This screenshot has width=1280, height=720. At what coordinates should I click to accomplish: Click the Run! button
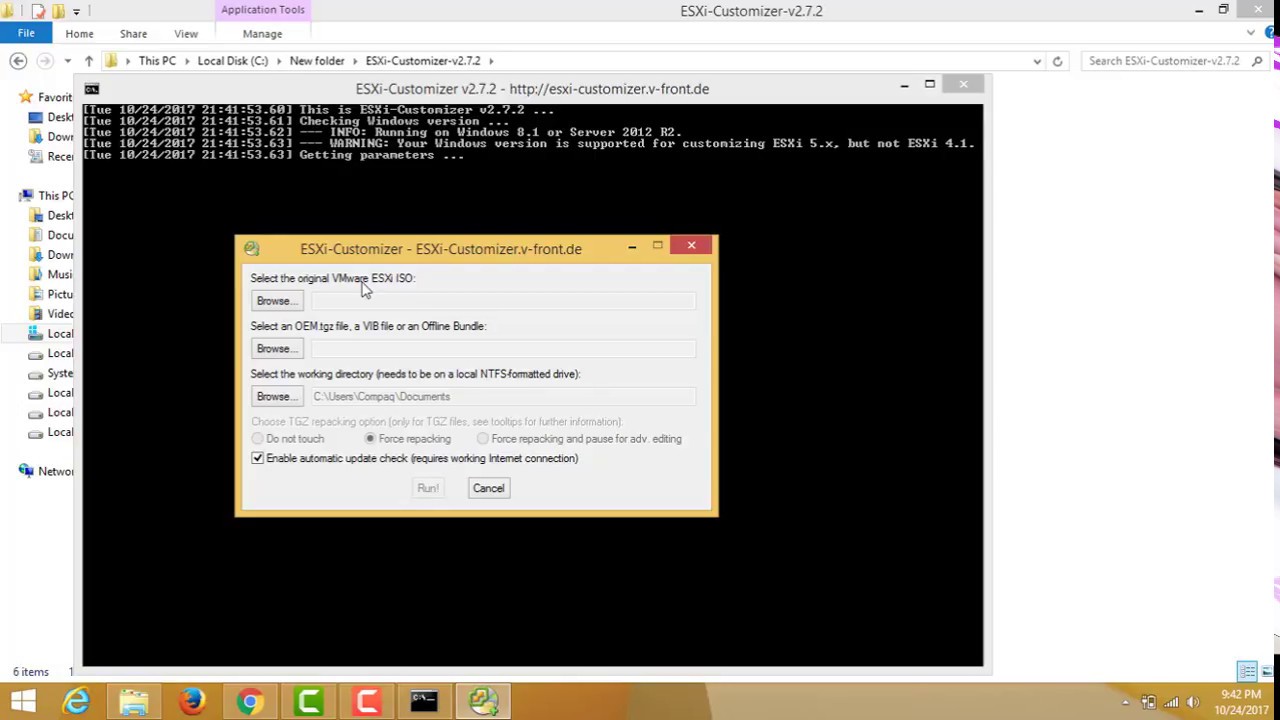[x=428, y=488]
